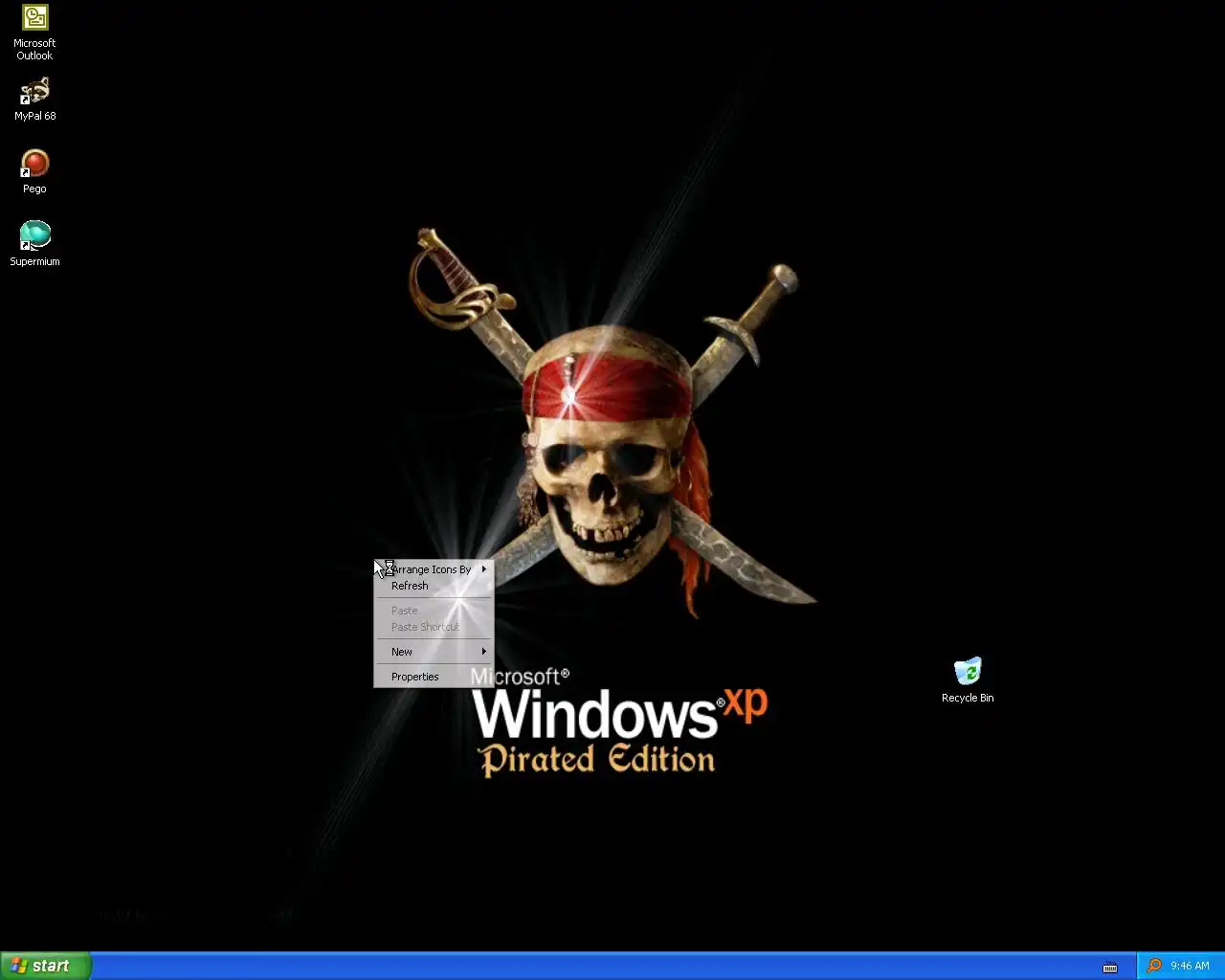Select the Recycle Bin icon
The image size is (1225, 980).
pos(968,680)
